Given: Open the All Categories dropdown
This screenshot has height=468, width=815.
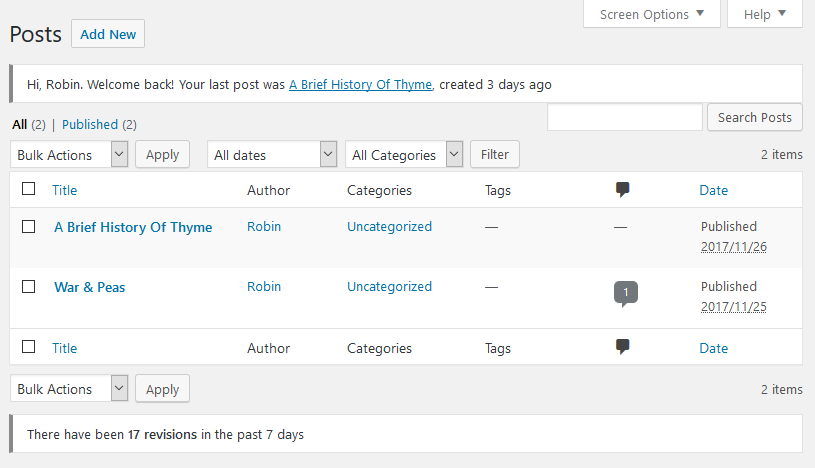Looking at the screenshot, I should click(404, 155).
